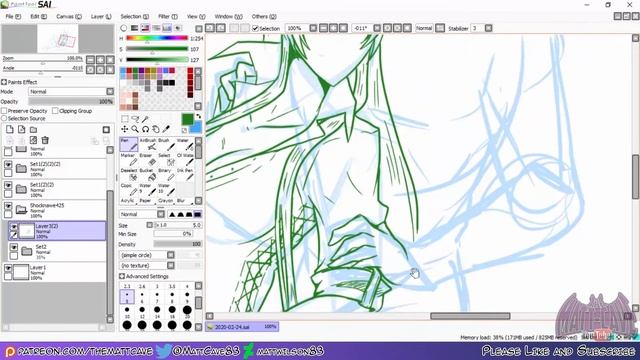Select the Binary pen tool
This screenshot has height=360, width=640.
(167, 175)
